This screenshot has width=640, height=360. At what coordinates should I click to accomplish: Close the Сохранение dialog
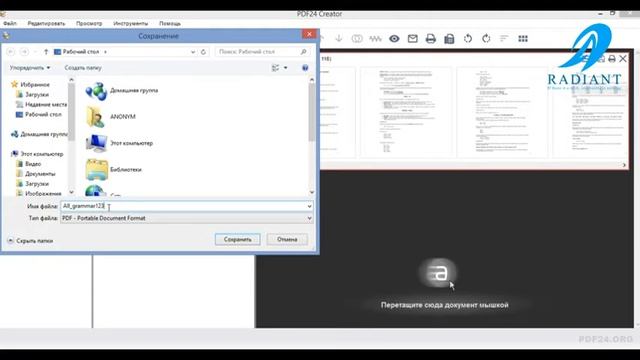(x=309, y=34)
